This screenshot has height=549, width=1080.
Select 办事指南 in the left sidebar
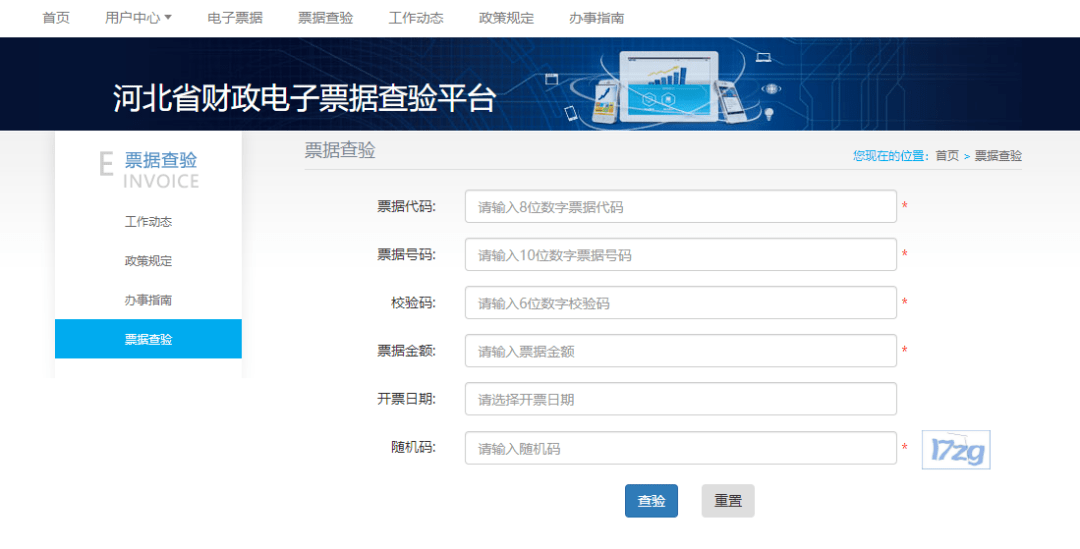click(x=148, y=300)
